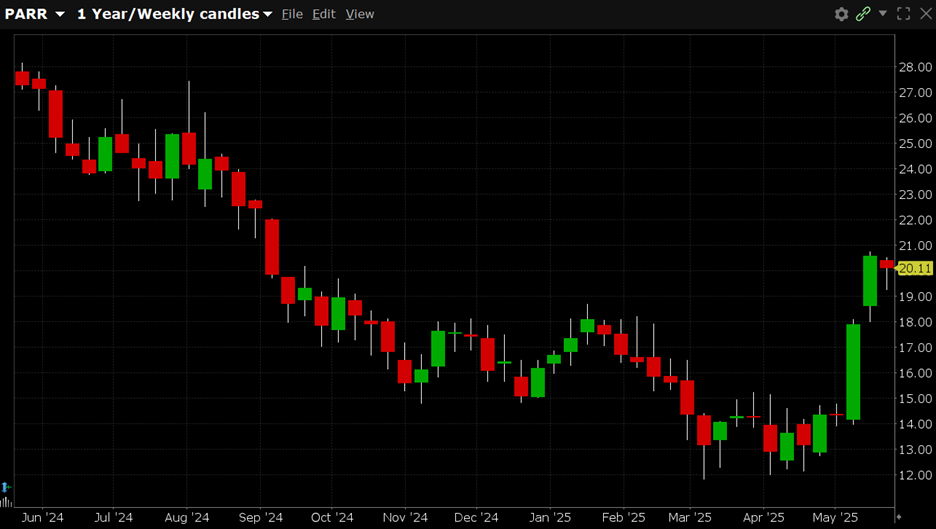This screenshot has height=529, width=936.
Task: Click the blue vertical-scale arrow icon
Action: pyautogui.click(x=5, y=487)
